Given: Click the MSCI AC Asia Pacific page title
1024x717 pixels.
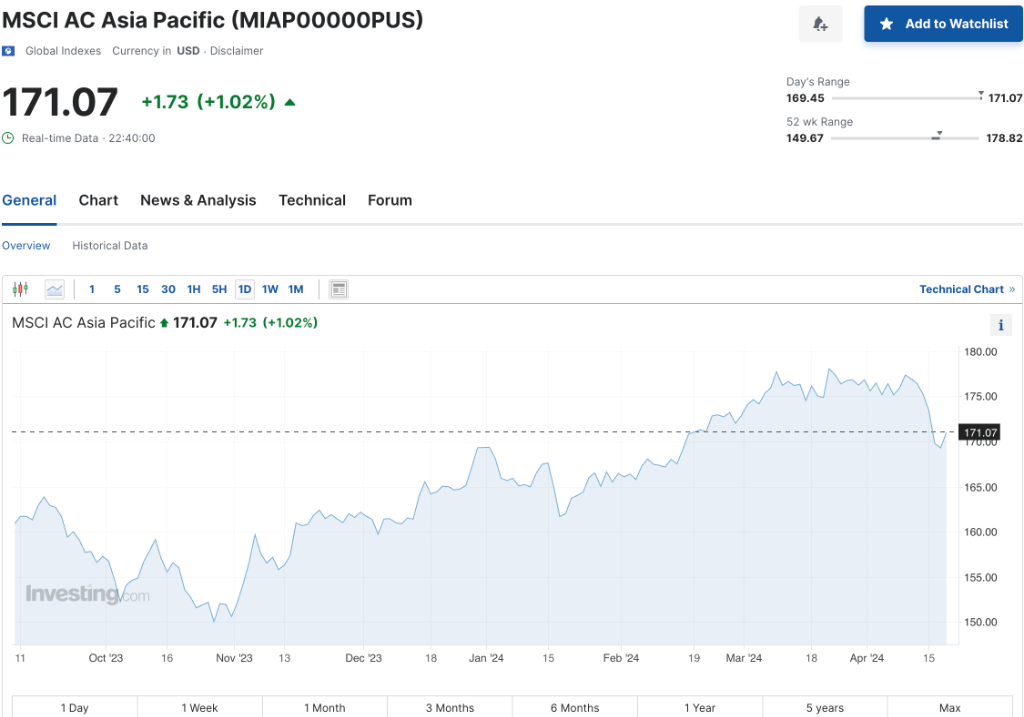Looking at the screenshot, I should pyautogui.click(x=213, y=20).
